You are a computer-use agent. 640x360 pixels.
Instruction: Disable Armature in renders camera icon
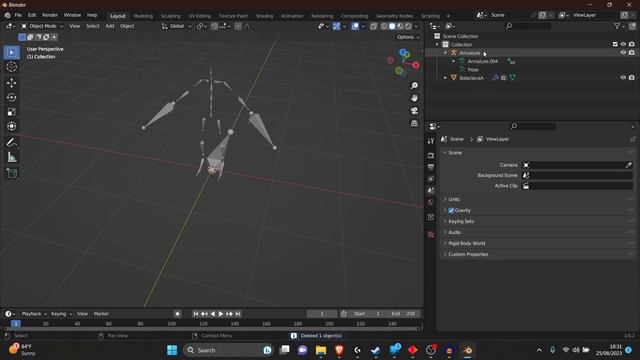click(x=631, y=53)
